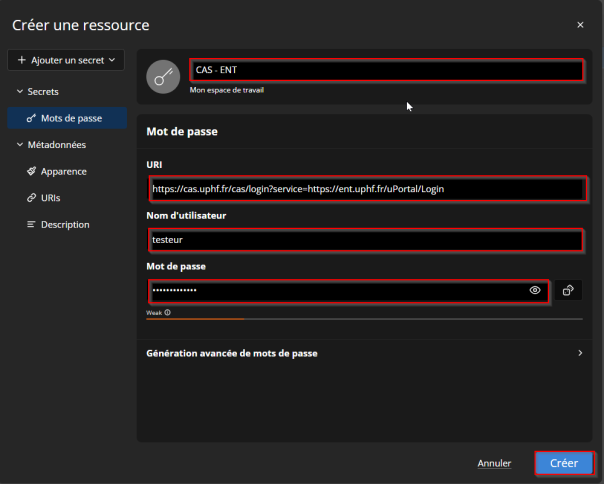Image resolution: width=604 pixels, height=484 pixels.
Task: Click the round key resource icon
Action: point(163,77)
